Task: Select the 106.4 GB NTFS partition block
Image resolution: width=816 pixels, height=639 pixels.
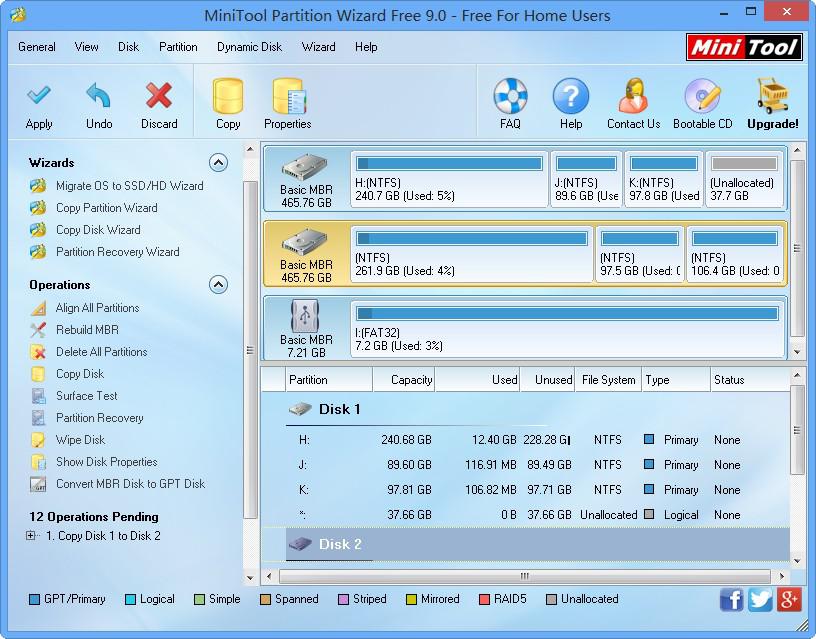Action: tap(735, 254)
